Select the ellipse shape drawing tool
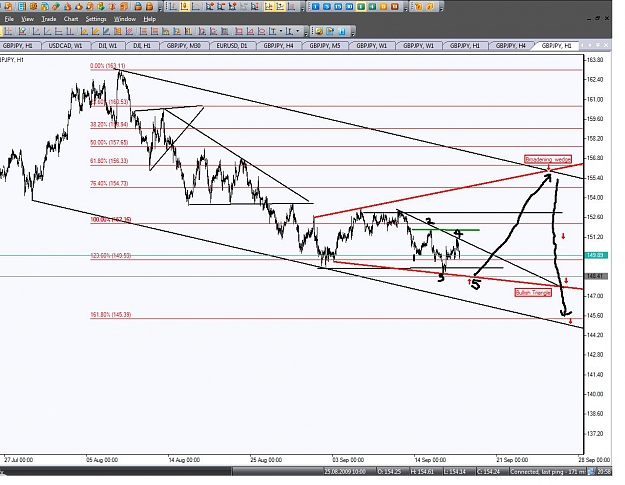Screen dimensions: 625x485 tap(261, 31)
